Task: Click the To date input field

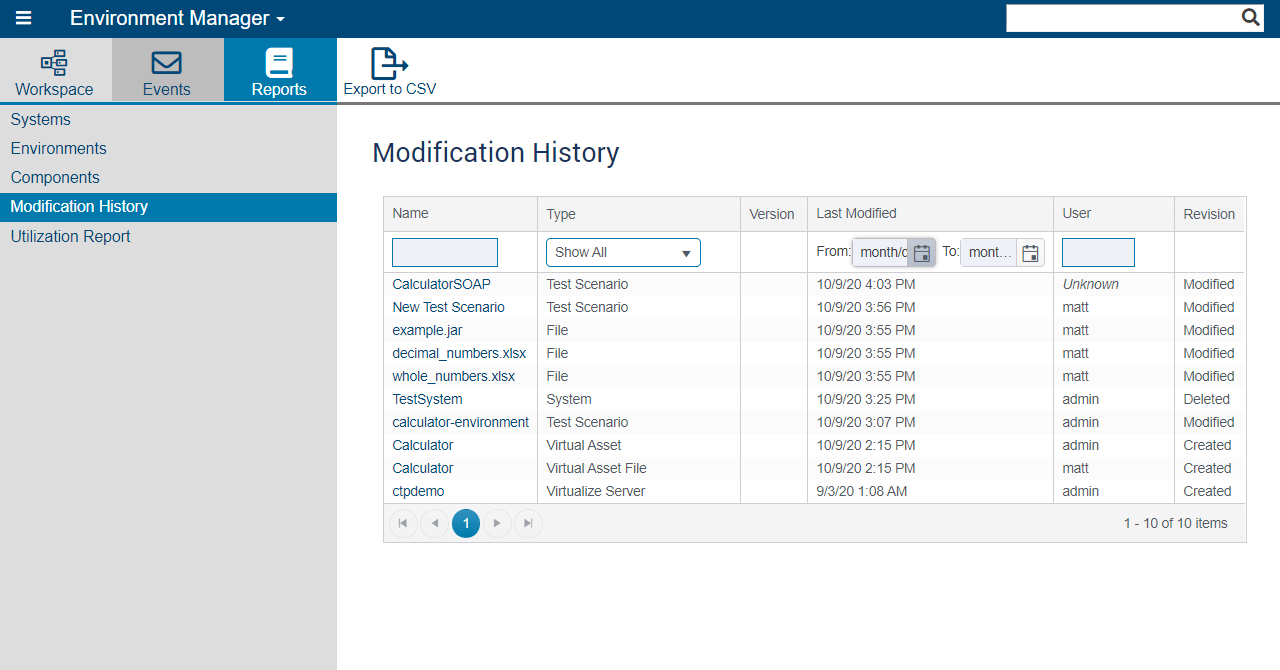Action: click(x=989, y=252)
